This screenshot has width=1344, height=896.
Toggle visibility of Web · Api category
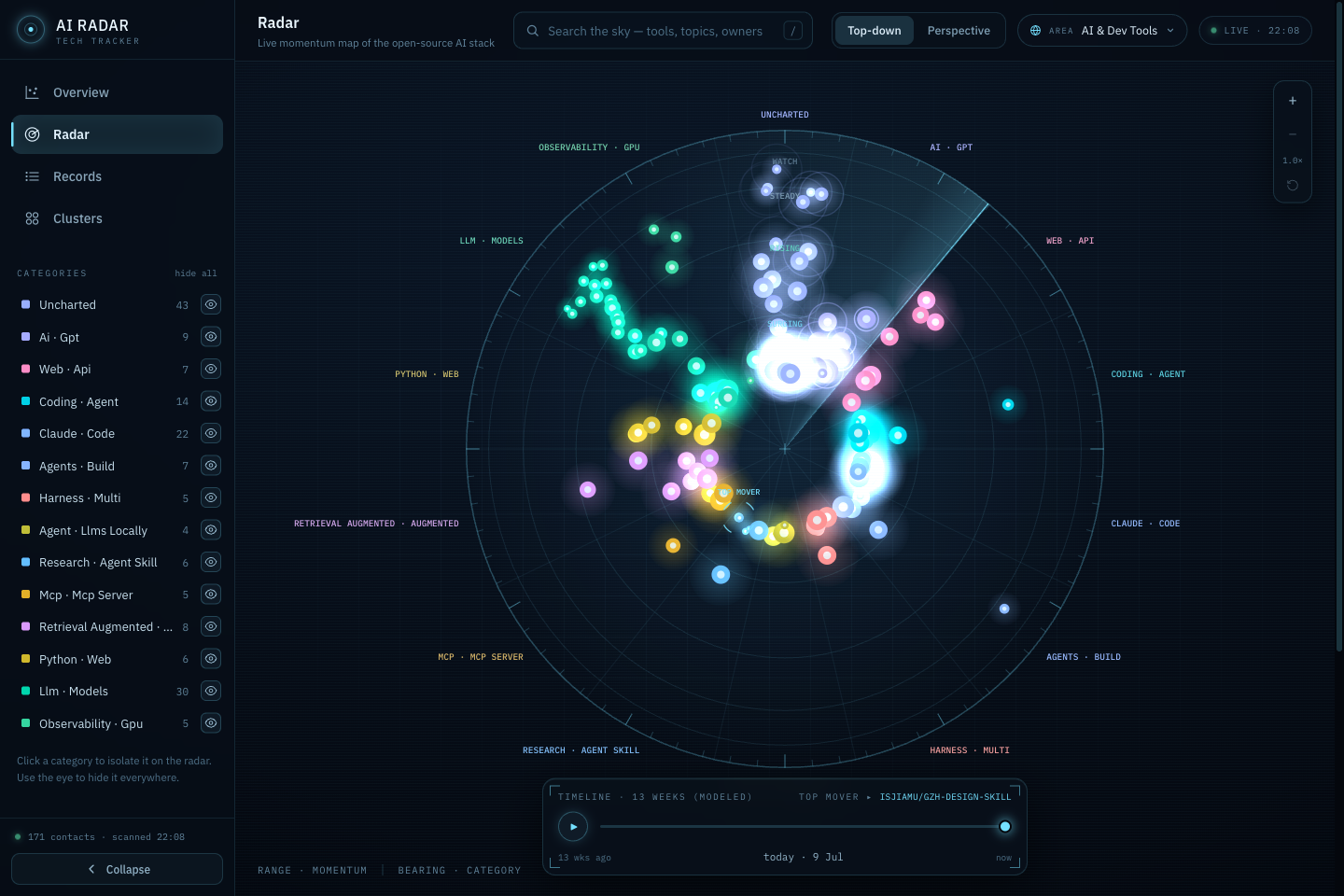[x=211, y=369]
